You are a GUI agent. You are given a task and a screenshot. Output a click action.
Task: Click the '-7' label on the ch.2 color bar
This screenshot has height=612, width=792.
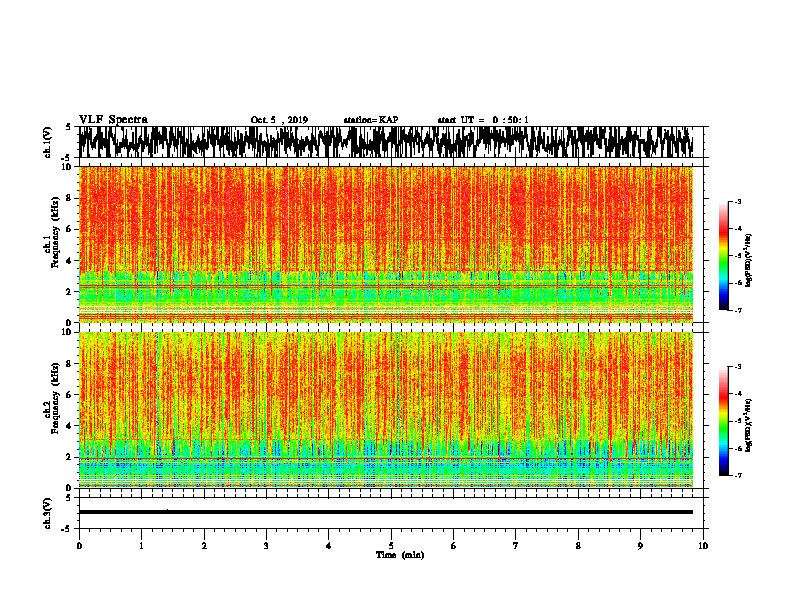[737, 475]
